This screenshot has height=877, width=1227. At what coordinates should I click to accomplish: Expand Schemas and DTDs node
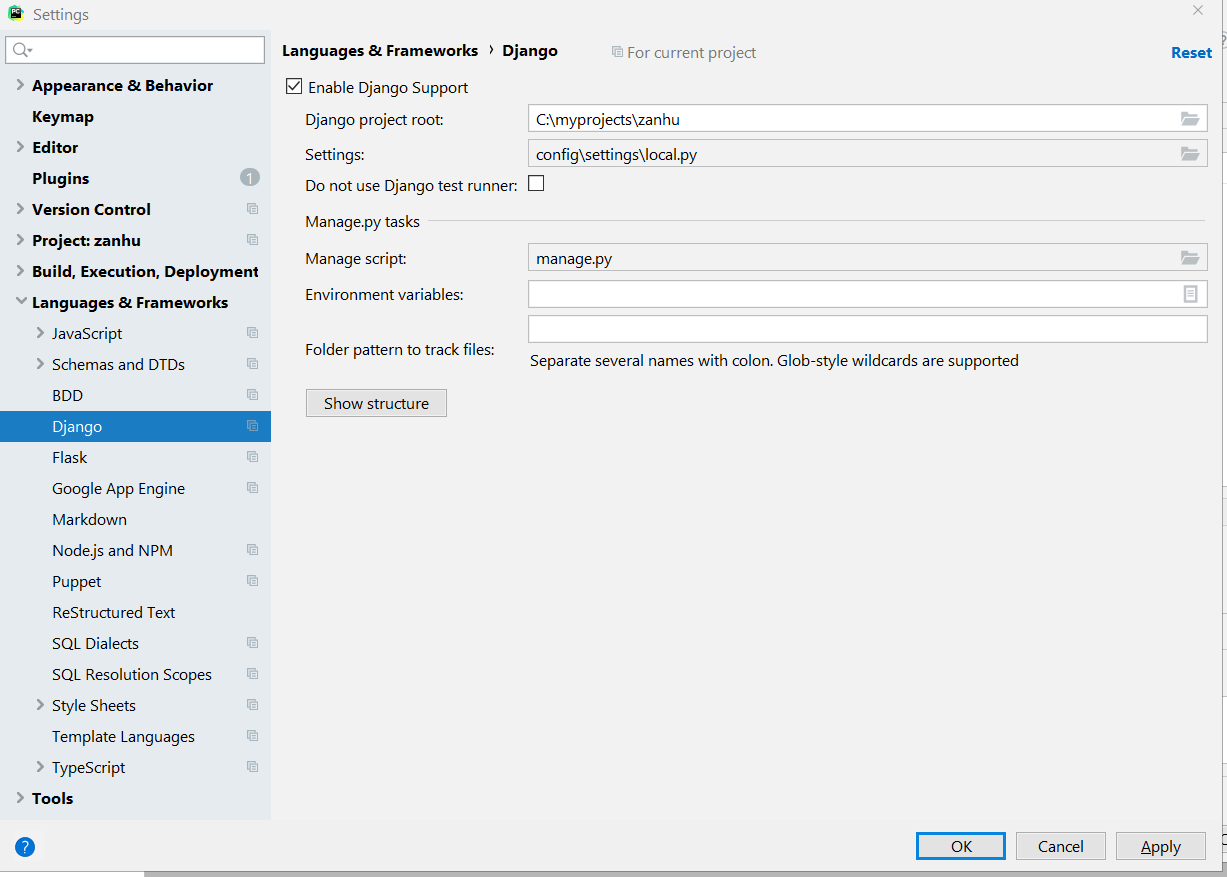[40, 364]
